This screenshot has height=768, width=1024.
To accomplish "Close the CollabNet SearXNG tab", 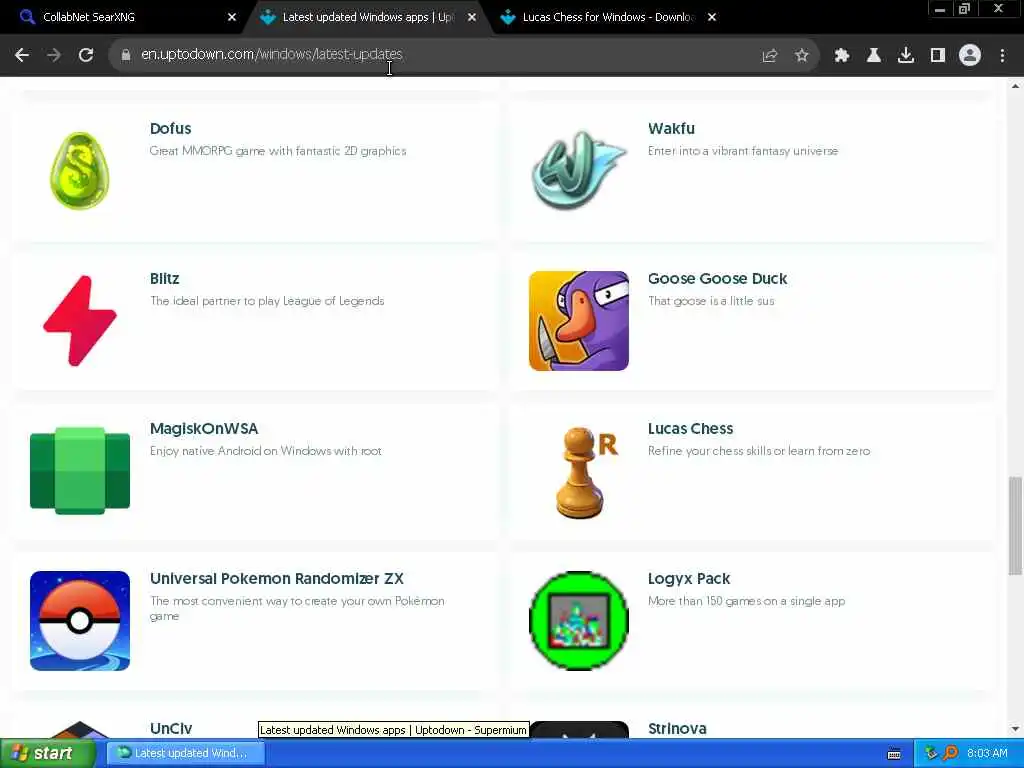I will pos(232,17).
